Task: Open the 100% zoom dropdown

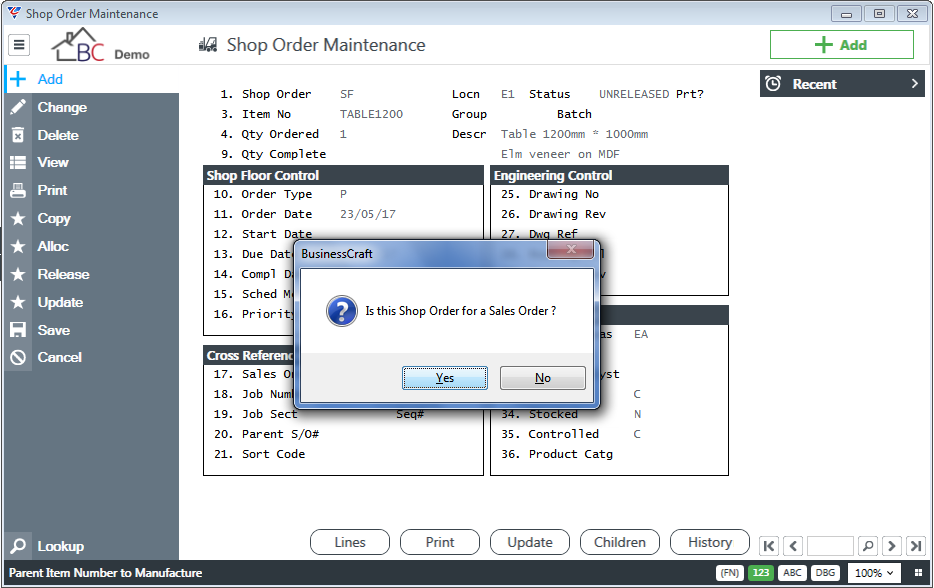Action: pyautogui.click(x=873, y=573)
